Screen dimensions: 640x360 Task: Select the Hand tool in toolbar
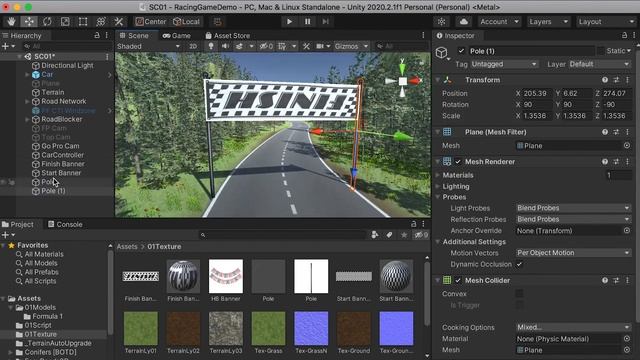tap(11, 22)
